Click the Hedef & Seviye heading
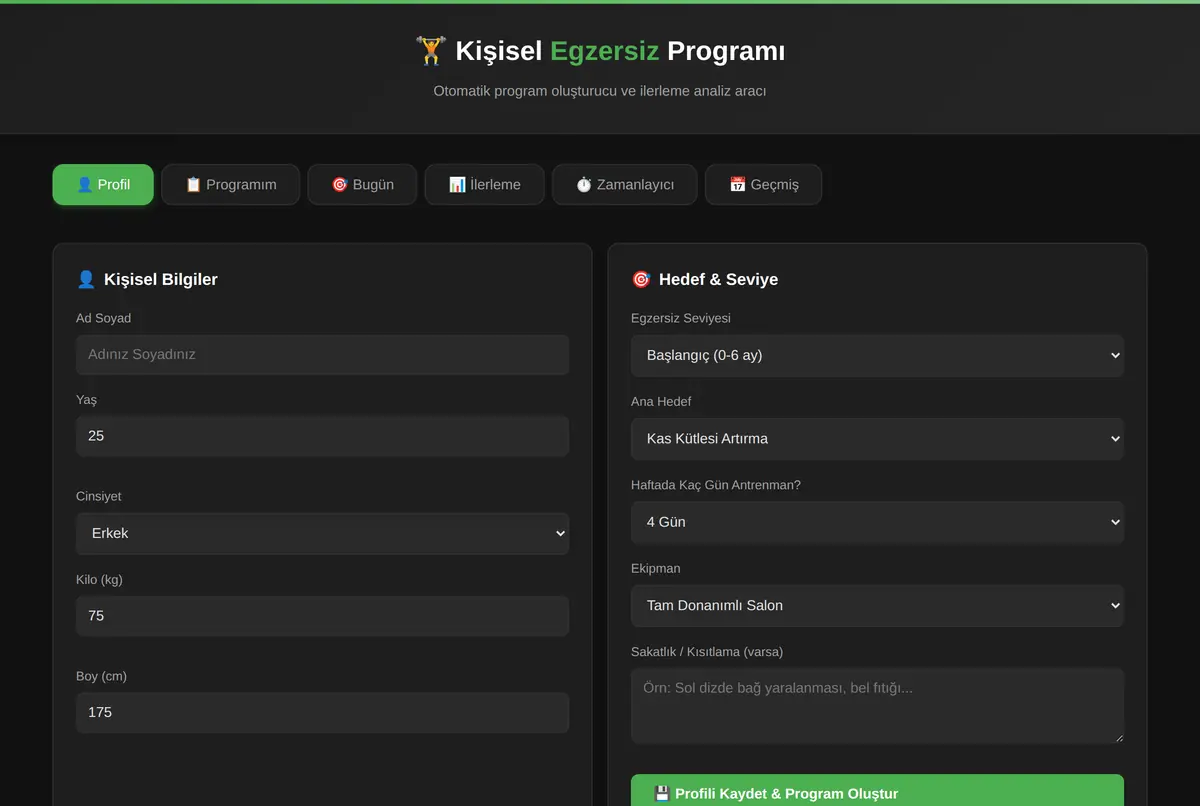This screenshot has height=806, width=1200. pyautogui.click(x=718, y=279)
